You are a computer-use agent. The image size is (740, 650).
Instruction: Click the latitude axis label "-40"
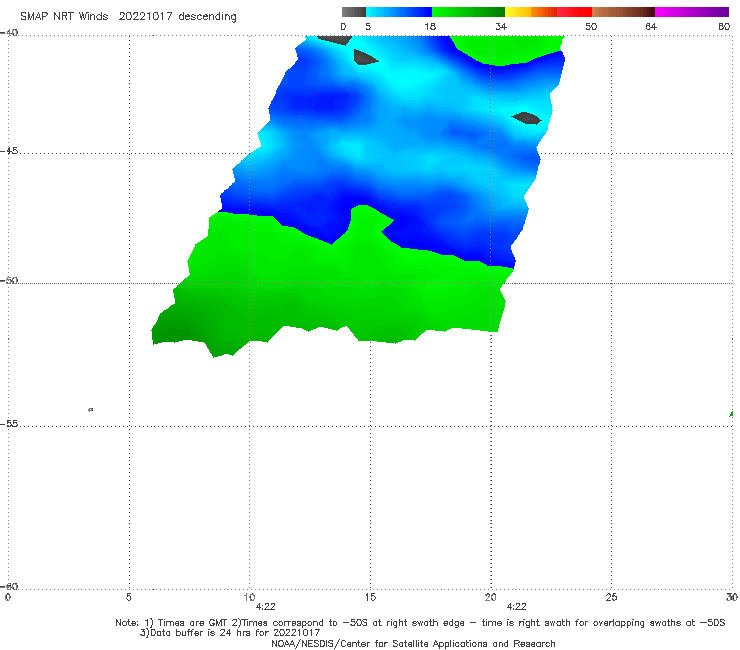(x=9, y=33)
